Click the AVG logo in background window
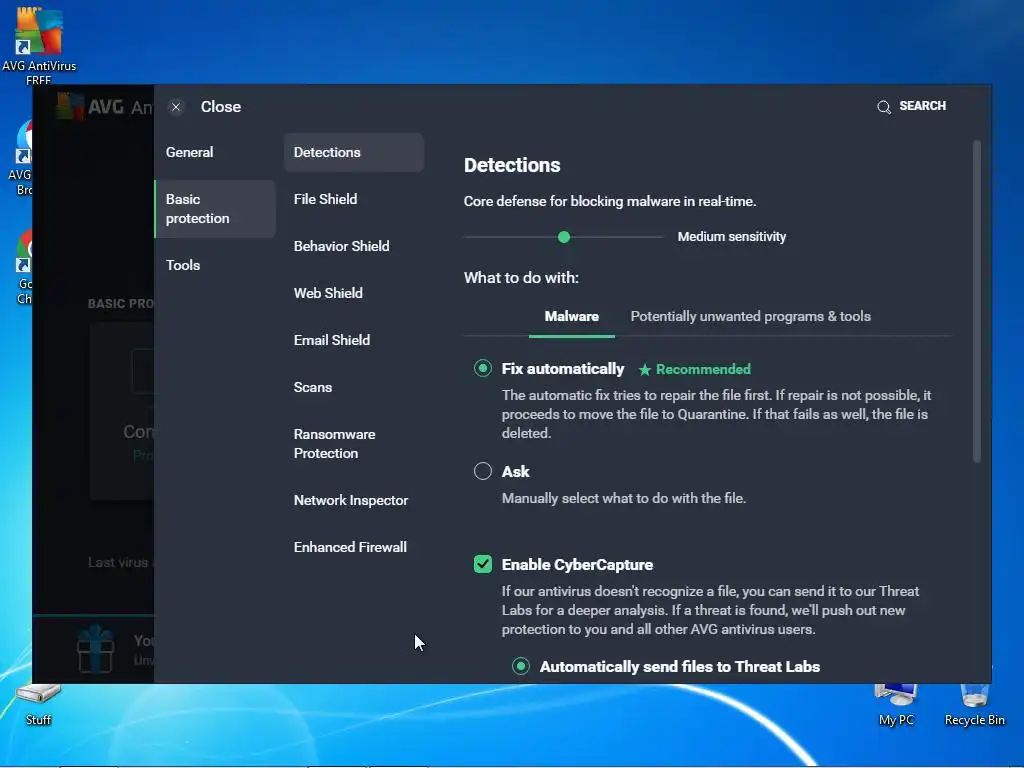1024x768 pixels. coord(69,106)
